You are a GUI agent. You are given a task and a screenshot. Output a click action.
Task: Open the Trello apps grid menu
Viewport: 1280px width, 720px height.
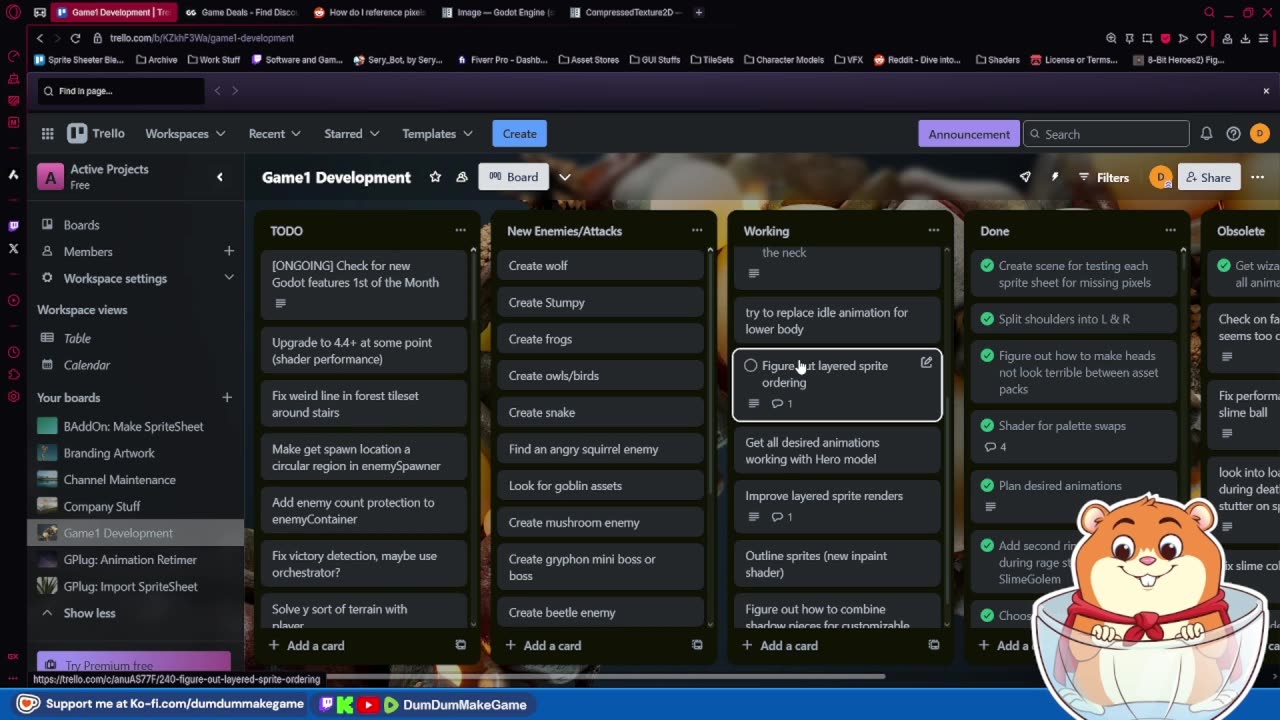pyautogui.click(x=47, y=133)
